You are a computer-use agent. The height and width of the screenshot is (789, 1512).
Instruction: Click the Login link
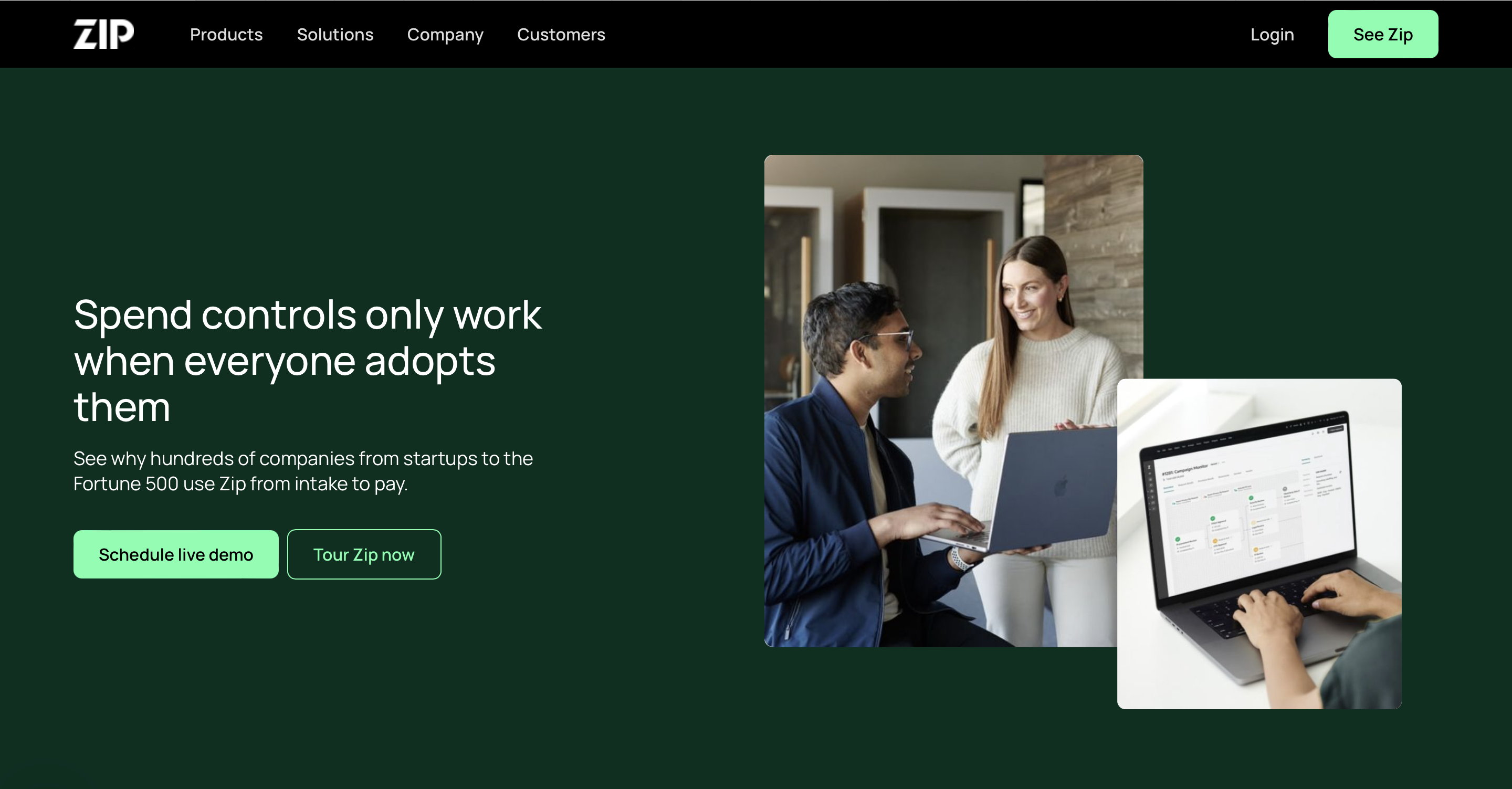[x=1272, y=35]
